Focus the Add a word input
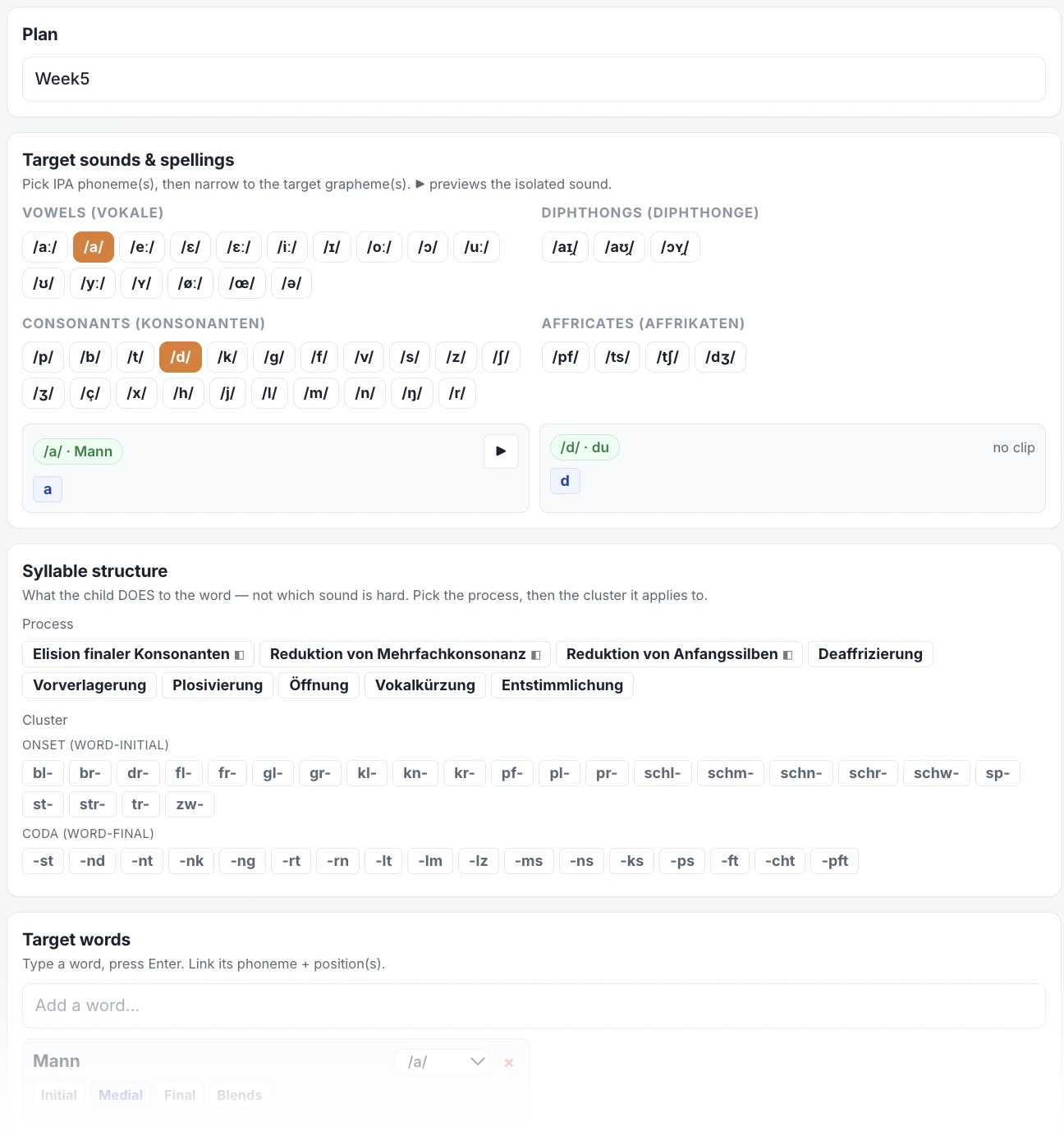The image size is (1064, 1131). coord(534,1005)
